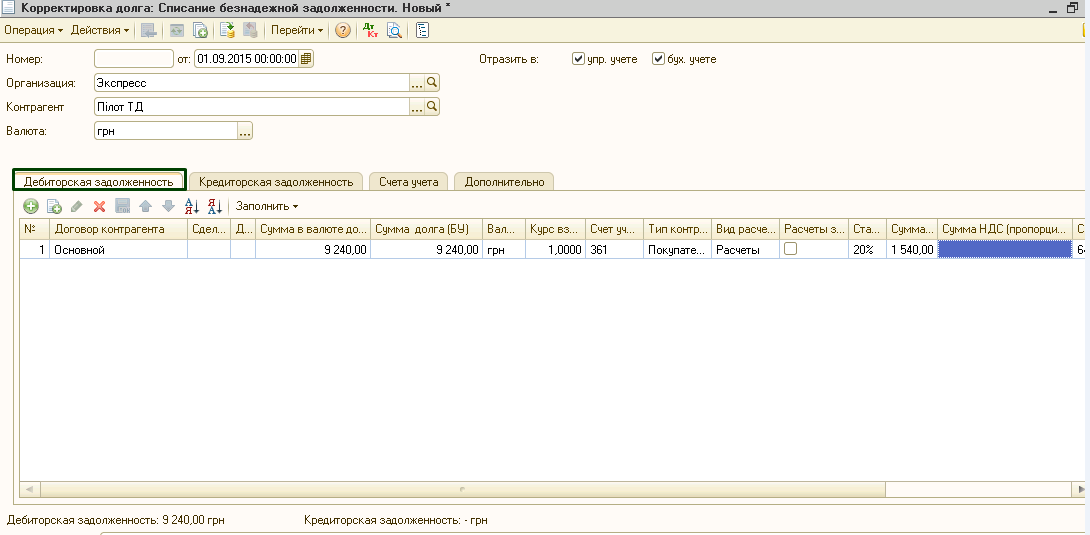Open help with the question mark icon

[x=342, y=31]
